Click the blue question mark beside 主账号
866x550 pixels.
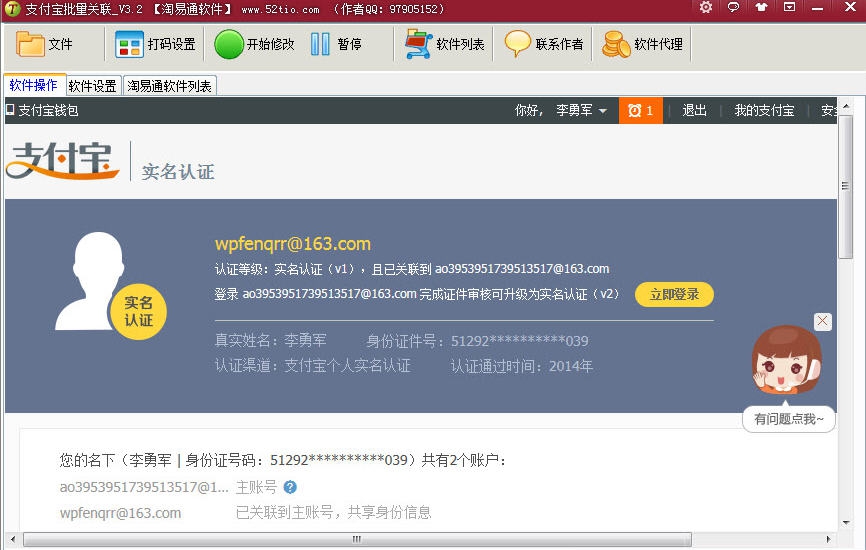290,487
